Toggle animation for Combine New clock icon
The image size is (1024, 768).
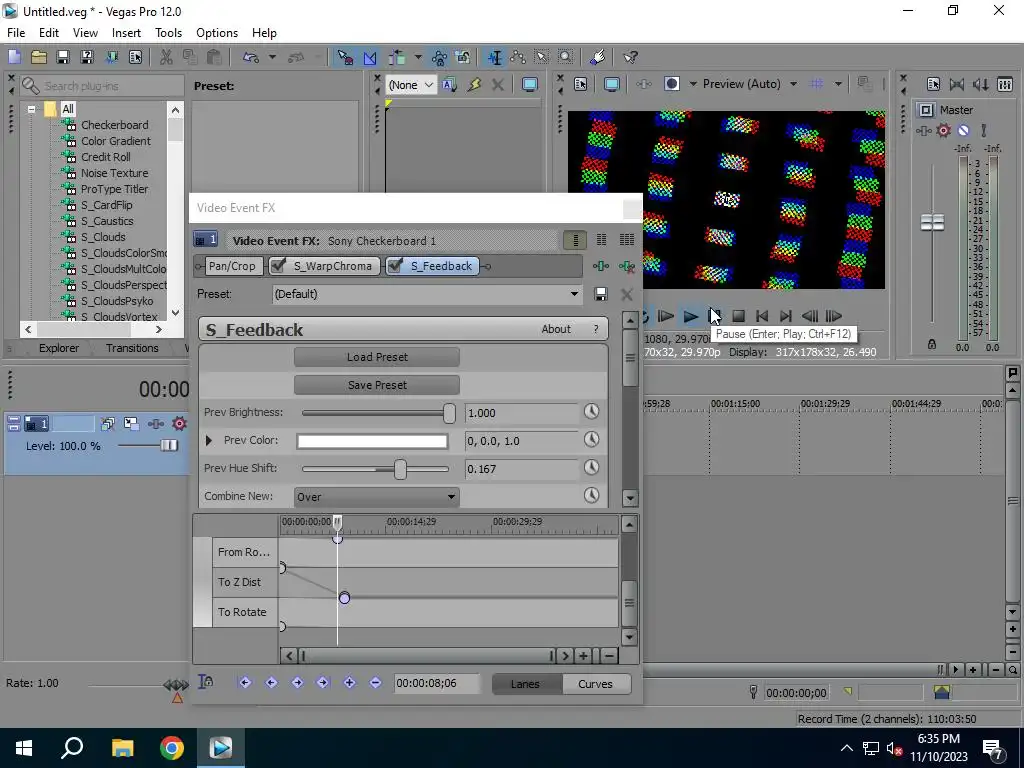point(591,496)
